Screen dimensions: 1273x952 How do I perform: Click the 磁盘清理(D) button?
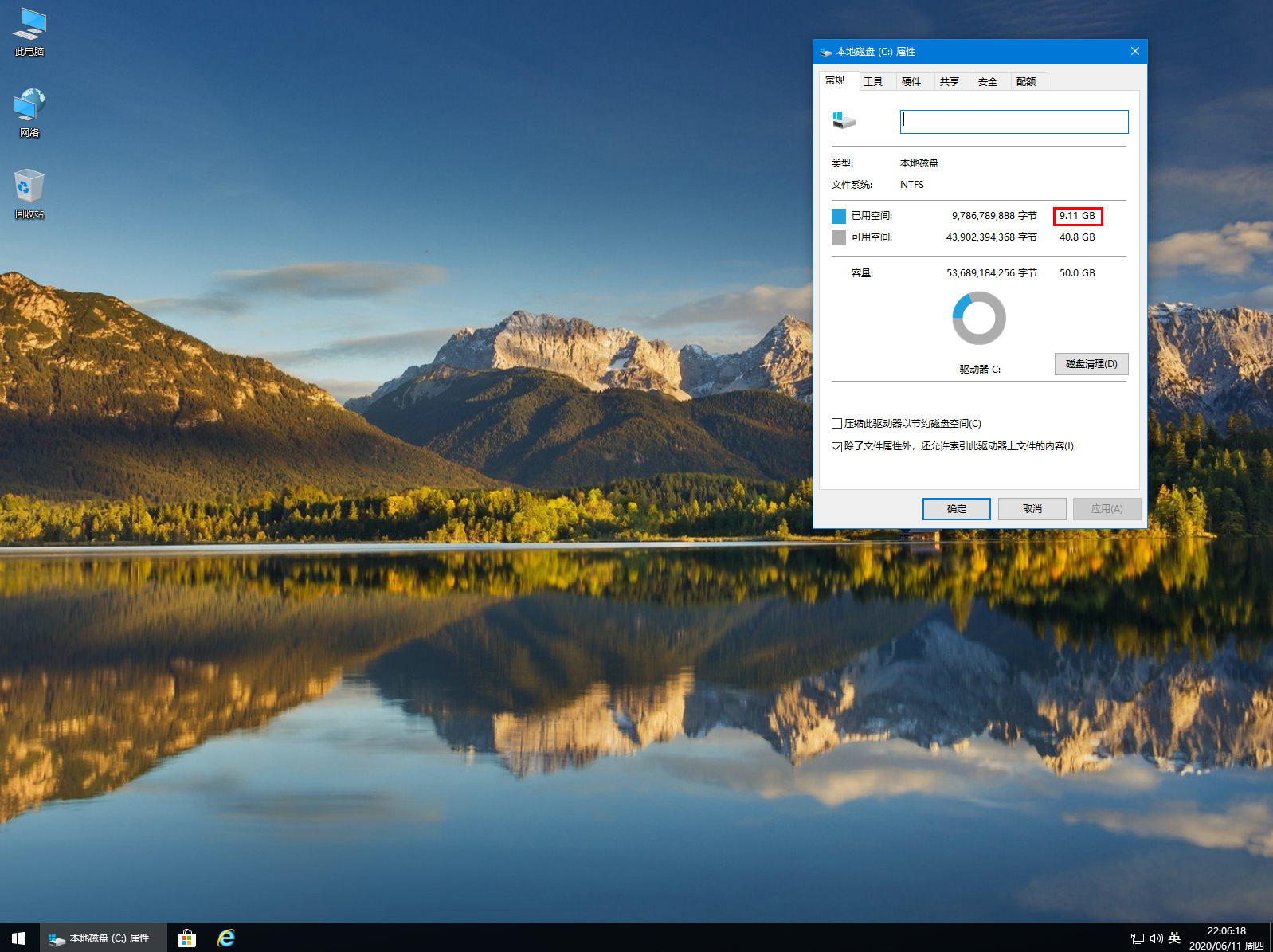pos(1091,364)
